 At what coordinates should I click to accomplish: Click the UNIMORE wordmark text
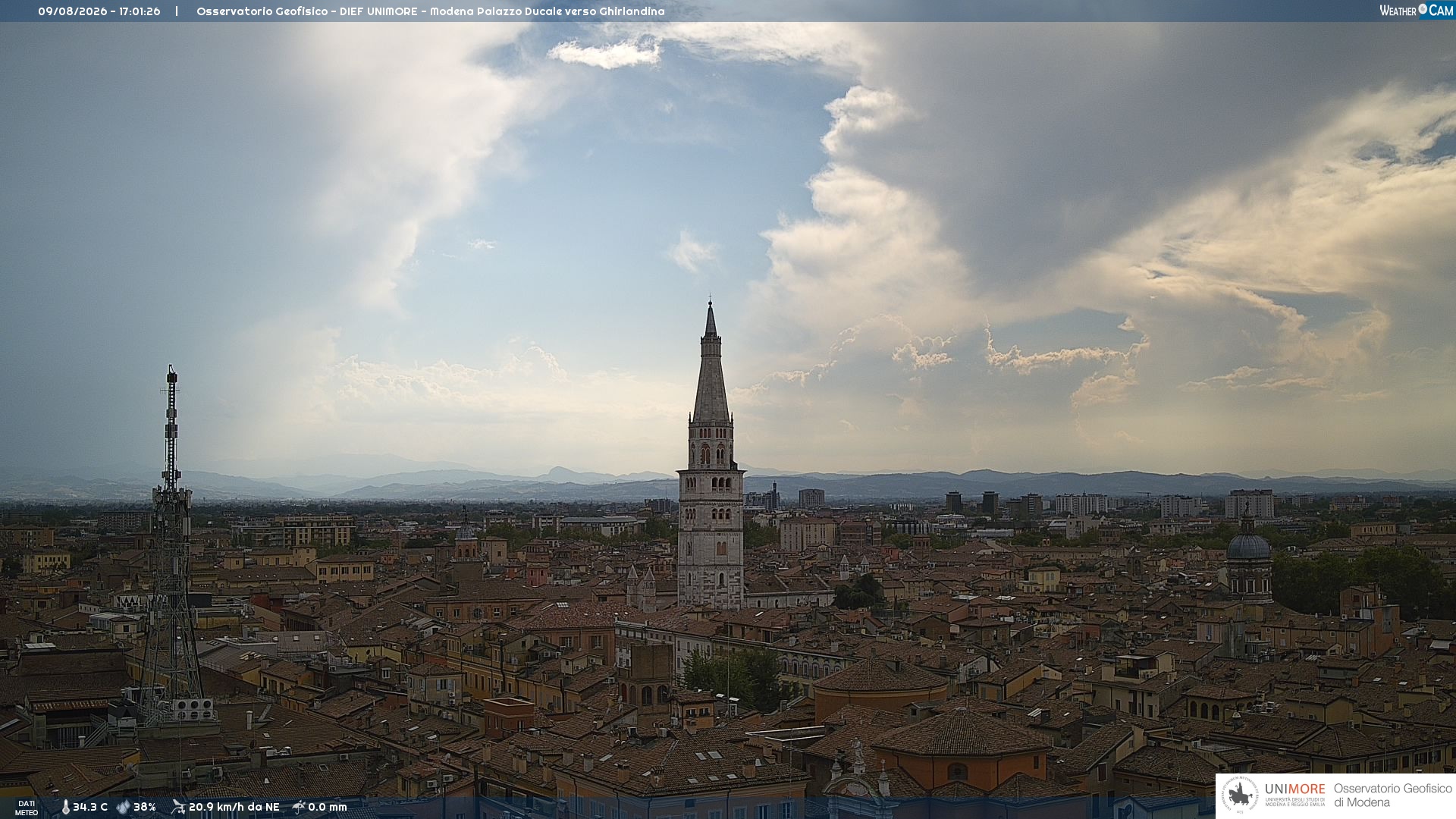tap(1294, 789)
